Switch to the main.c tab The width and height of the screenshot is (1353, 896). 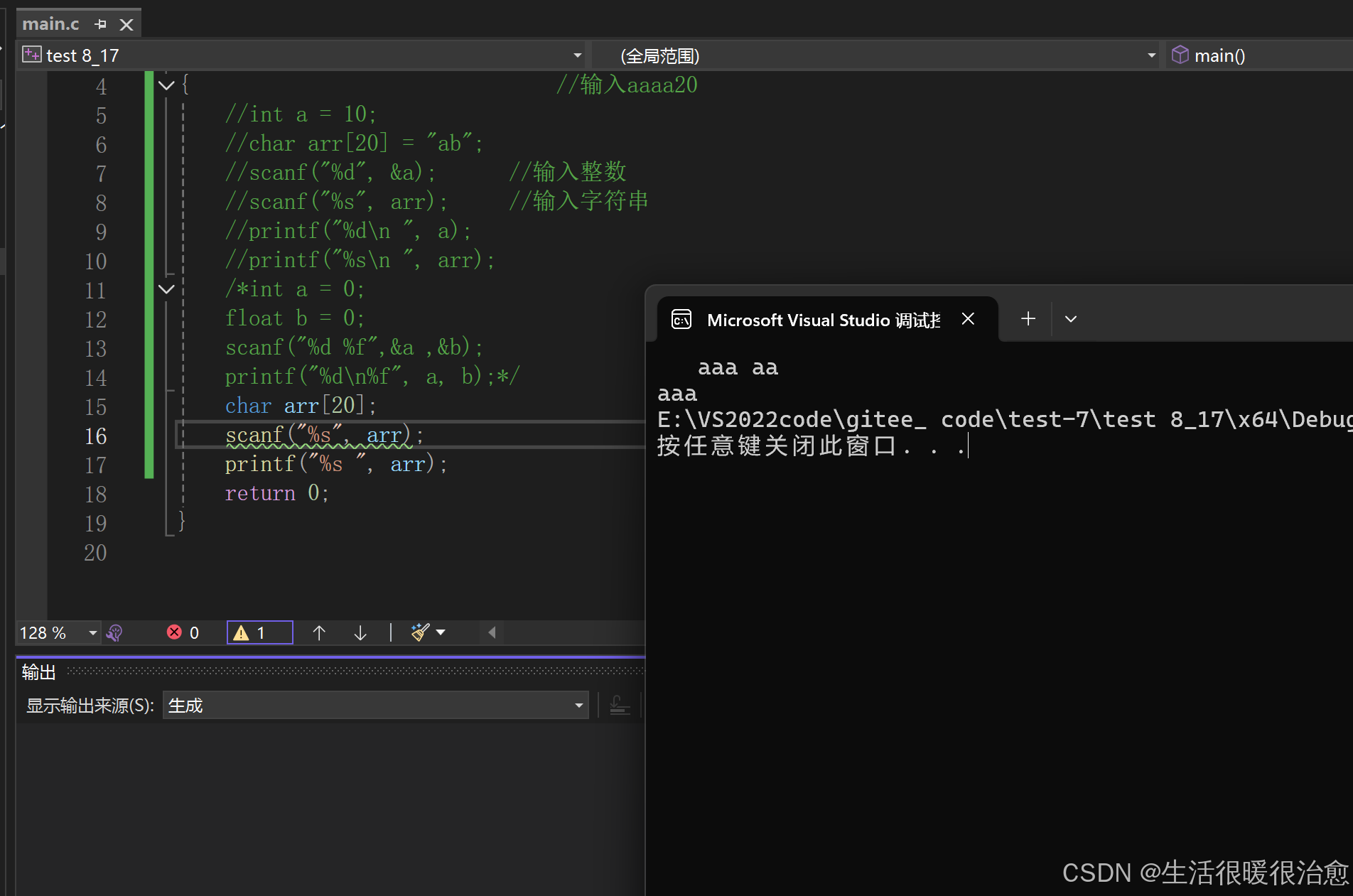pos(50,24)
